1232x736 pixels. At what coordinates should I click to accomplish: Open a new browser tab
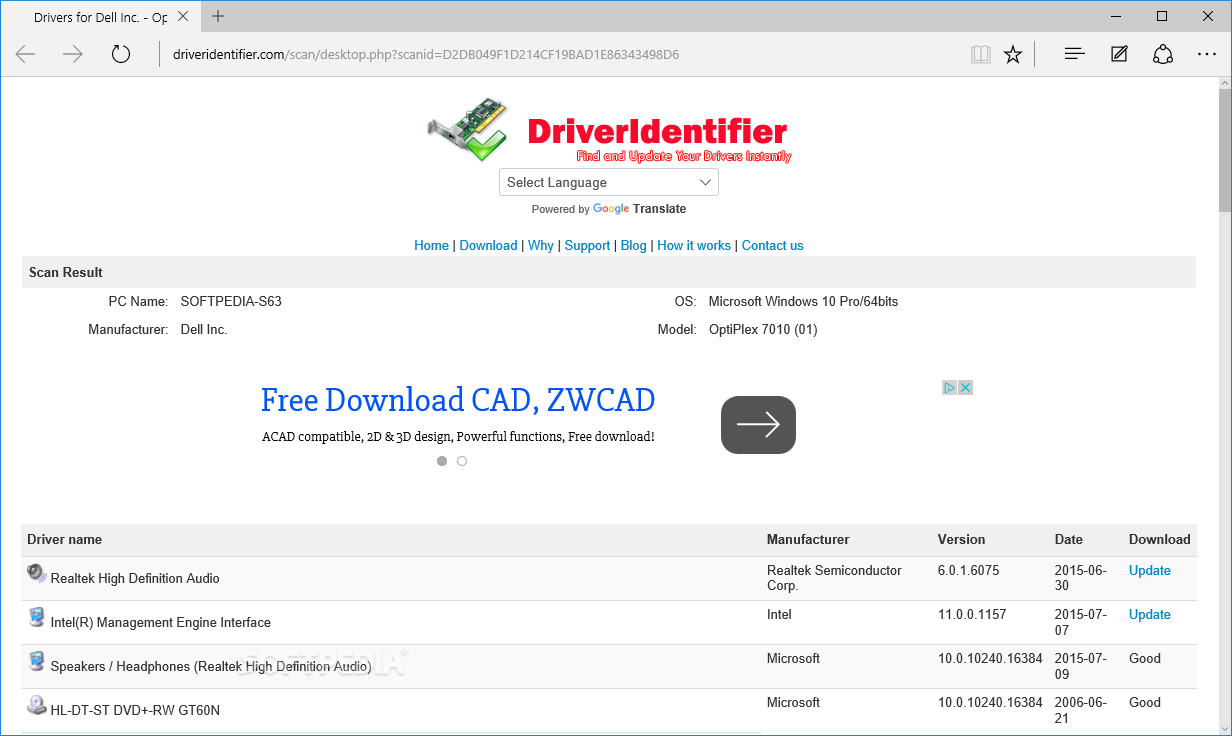point(218,16)
